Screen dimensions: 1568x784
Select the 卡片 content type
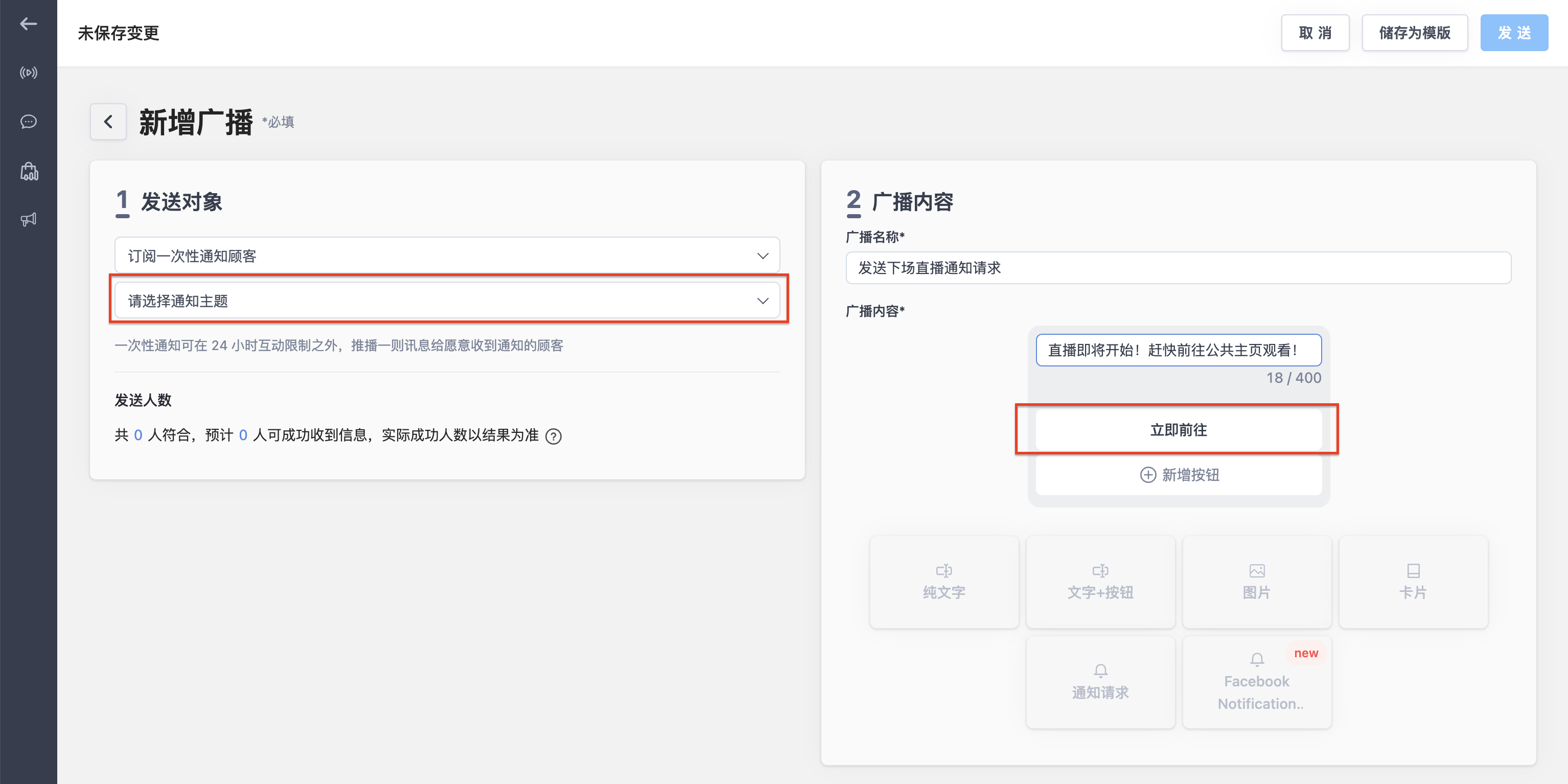(1413, 582)
